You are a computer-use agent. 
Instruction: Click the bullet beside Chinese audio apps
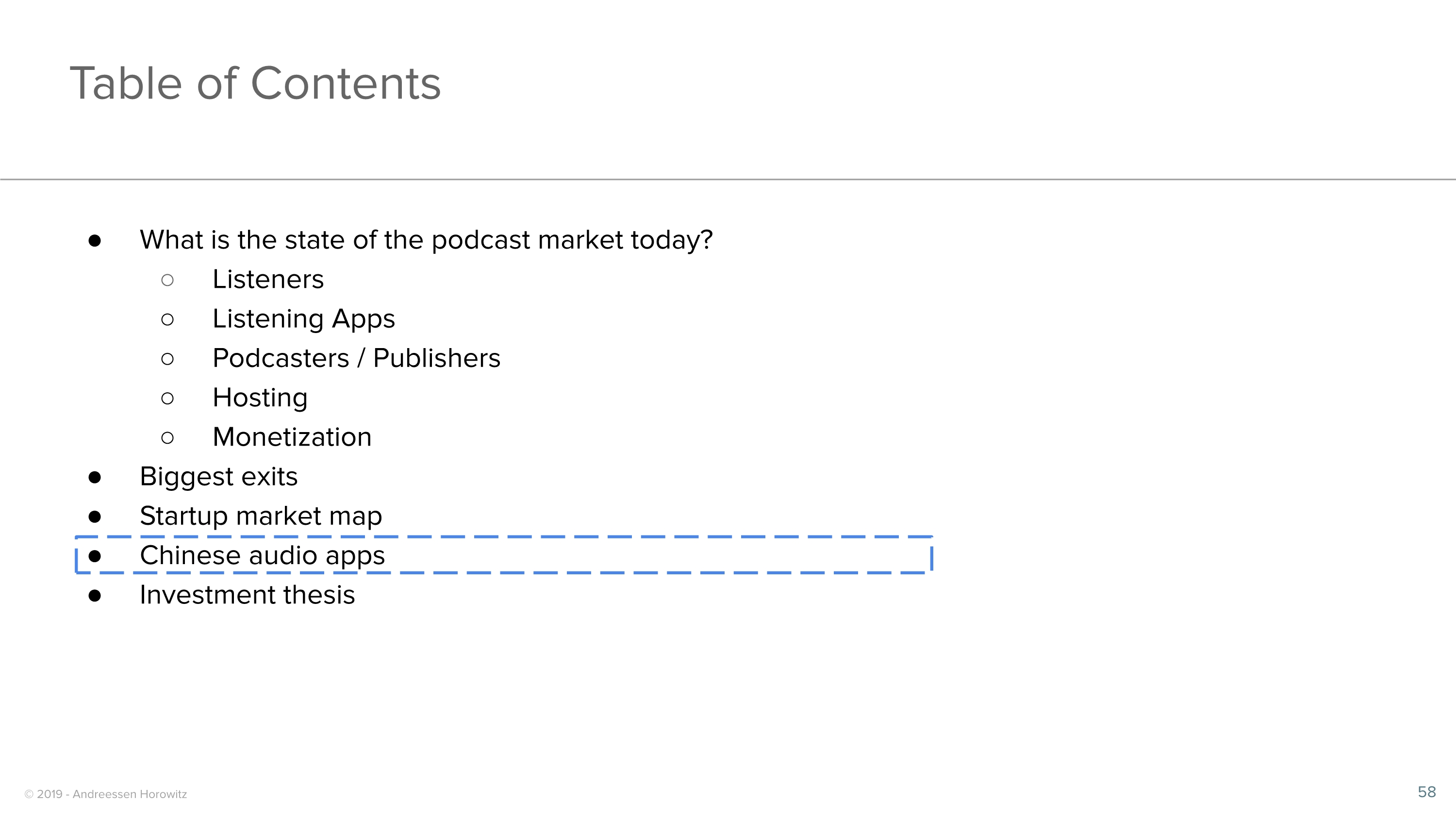tap(95, 557)
